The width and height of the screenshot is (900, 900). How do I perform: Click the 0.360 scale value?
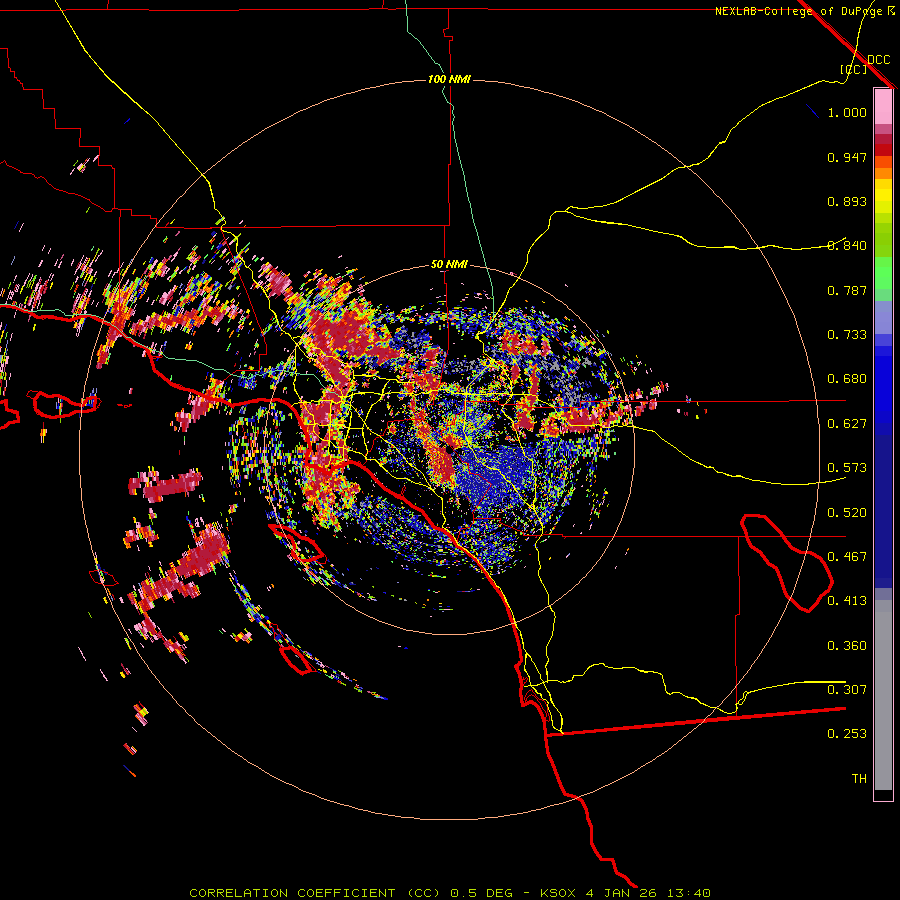coord(847,646)
